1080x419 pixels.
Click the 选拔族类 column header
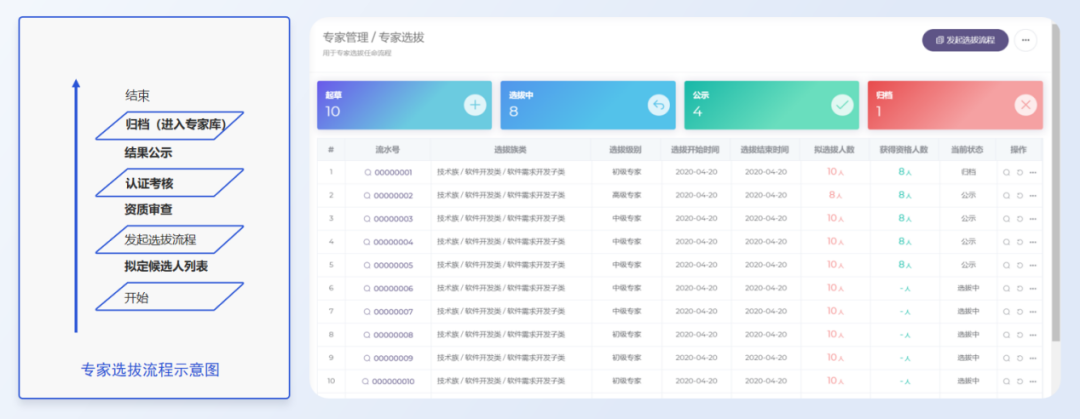coord(510,150)
